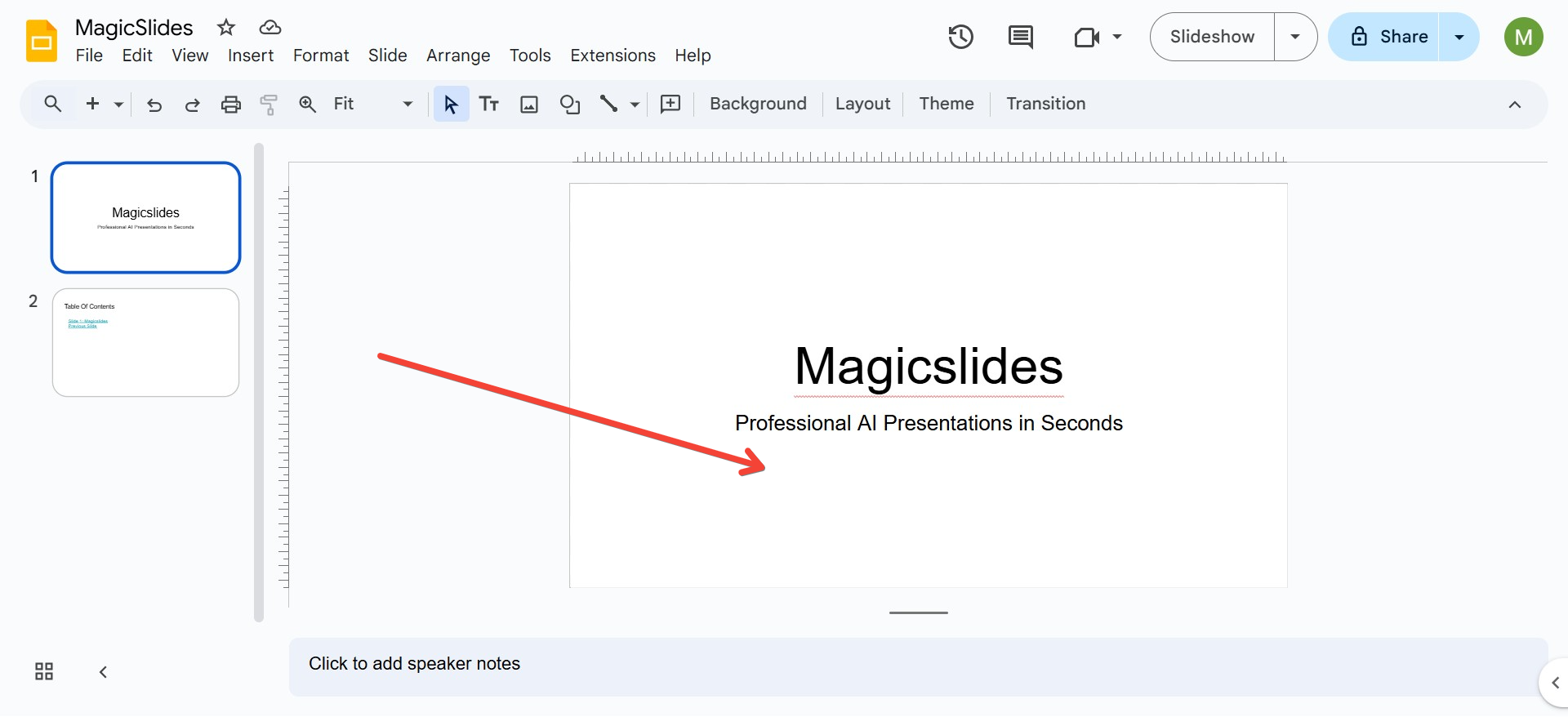
Task: Click the zoom magnifier tool
Action: tap(308, 104)
